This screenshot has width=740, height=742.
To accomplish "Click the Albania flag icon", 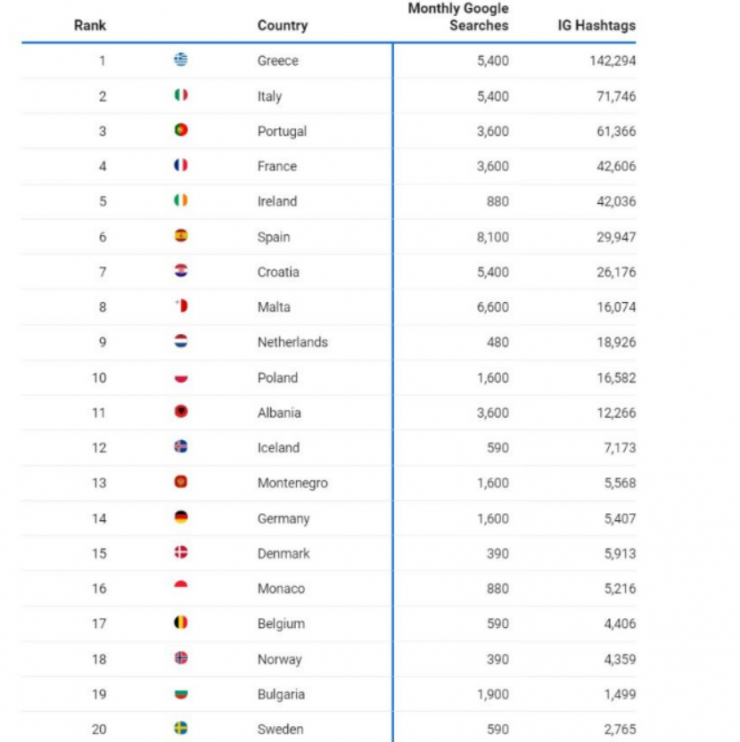I will click(x=181, y=412).
